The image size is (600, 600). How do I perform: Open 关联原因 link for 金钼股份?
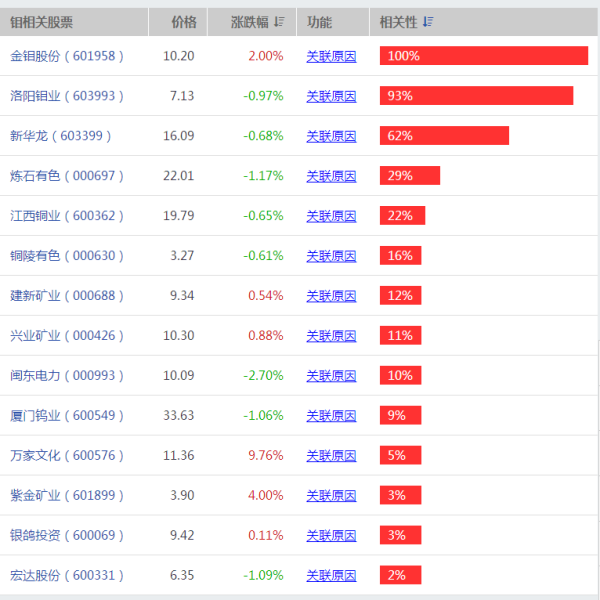331,57
